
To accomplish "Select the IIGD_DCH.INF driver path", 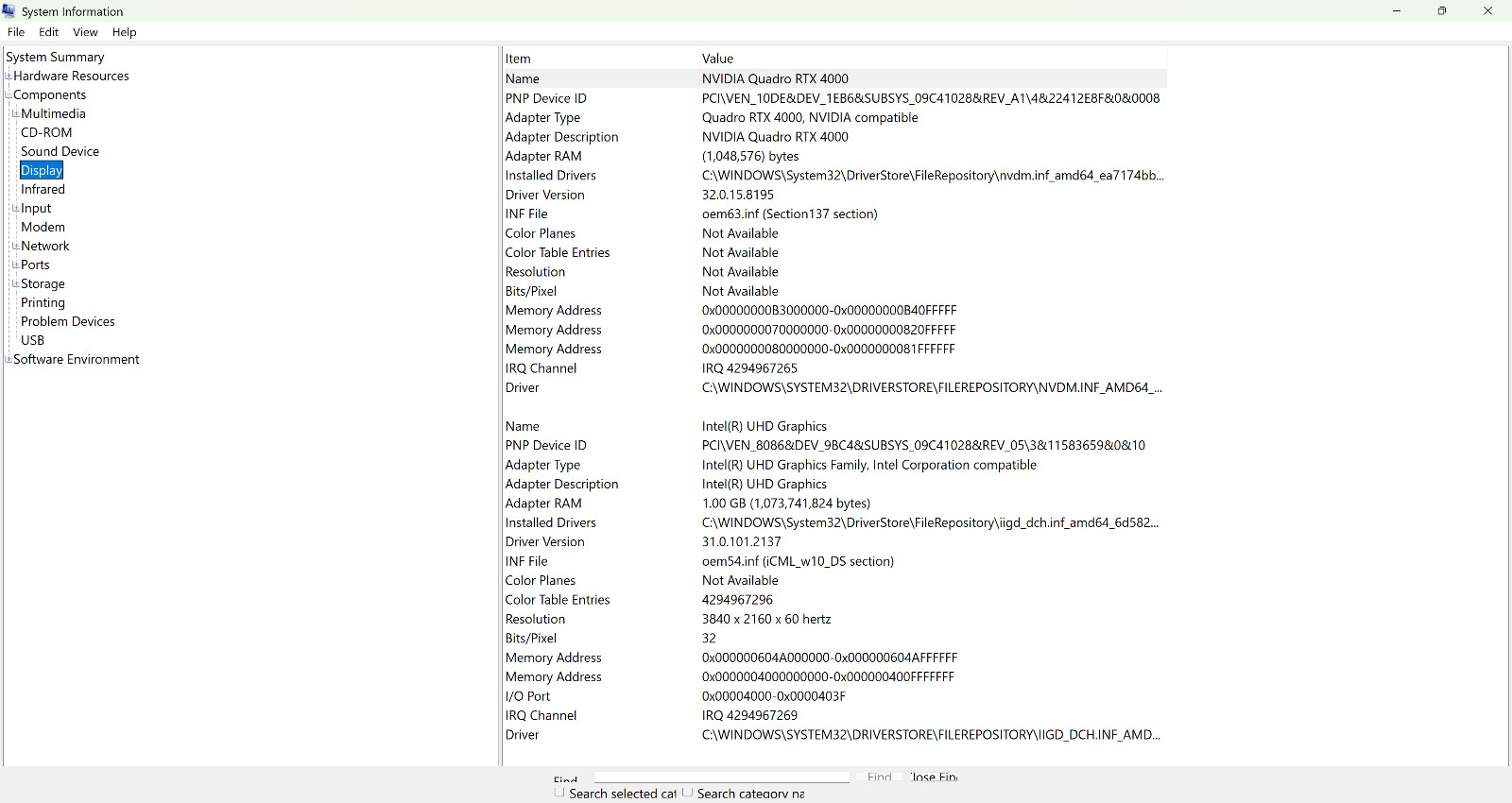I will click(x=932, y=735).
